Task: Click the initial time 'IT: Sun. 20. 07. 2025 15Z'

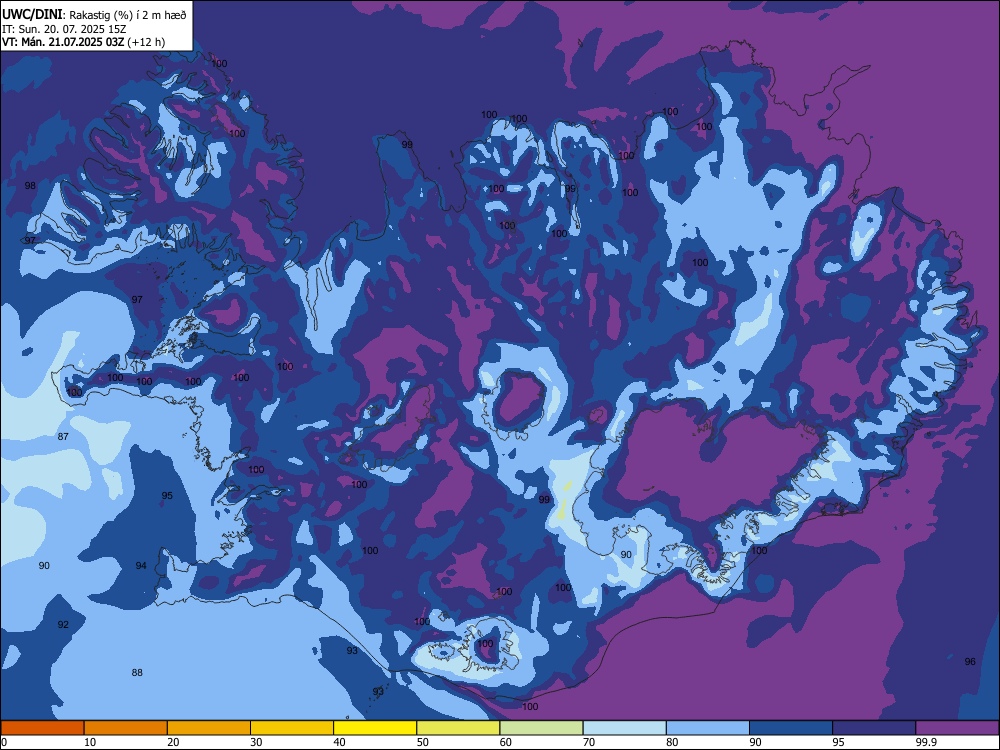Action: tap(62, 29)
